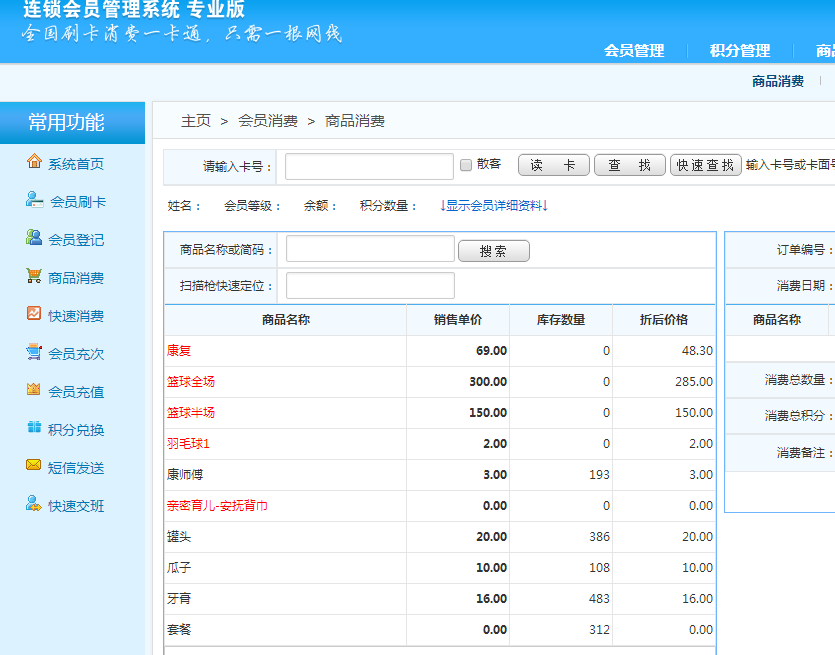Go to 主页 in the breadcrumb

pyautogui.click(x=196, y=121)
